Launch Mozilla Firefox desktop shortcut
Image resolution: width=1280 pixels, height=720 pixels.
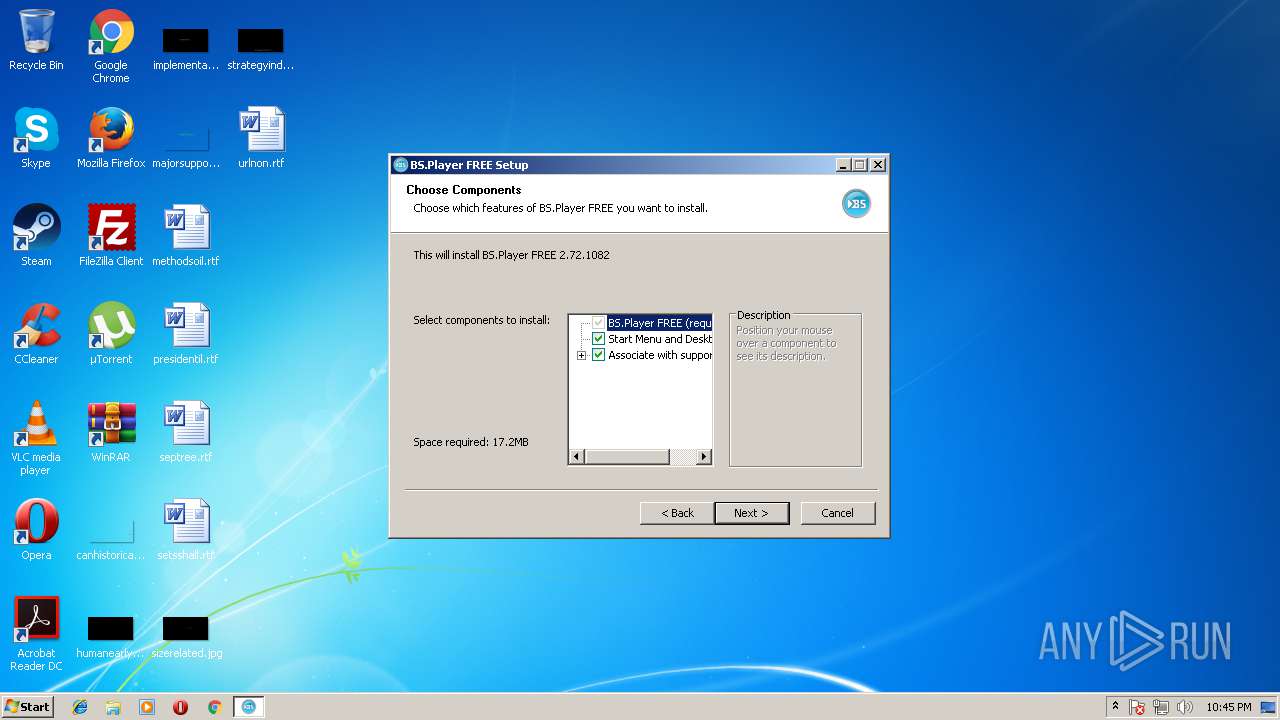click(x=111, y=138)
